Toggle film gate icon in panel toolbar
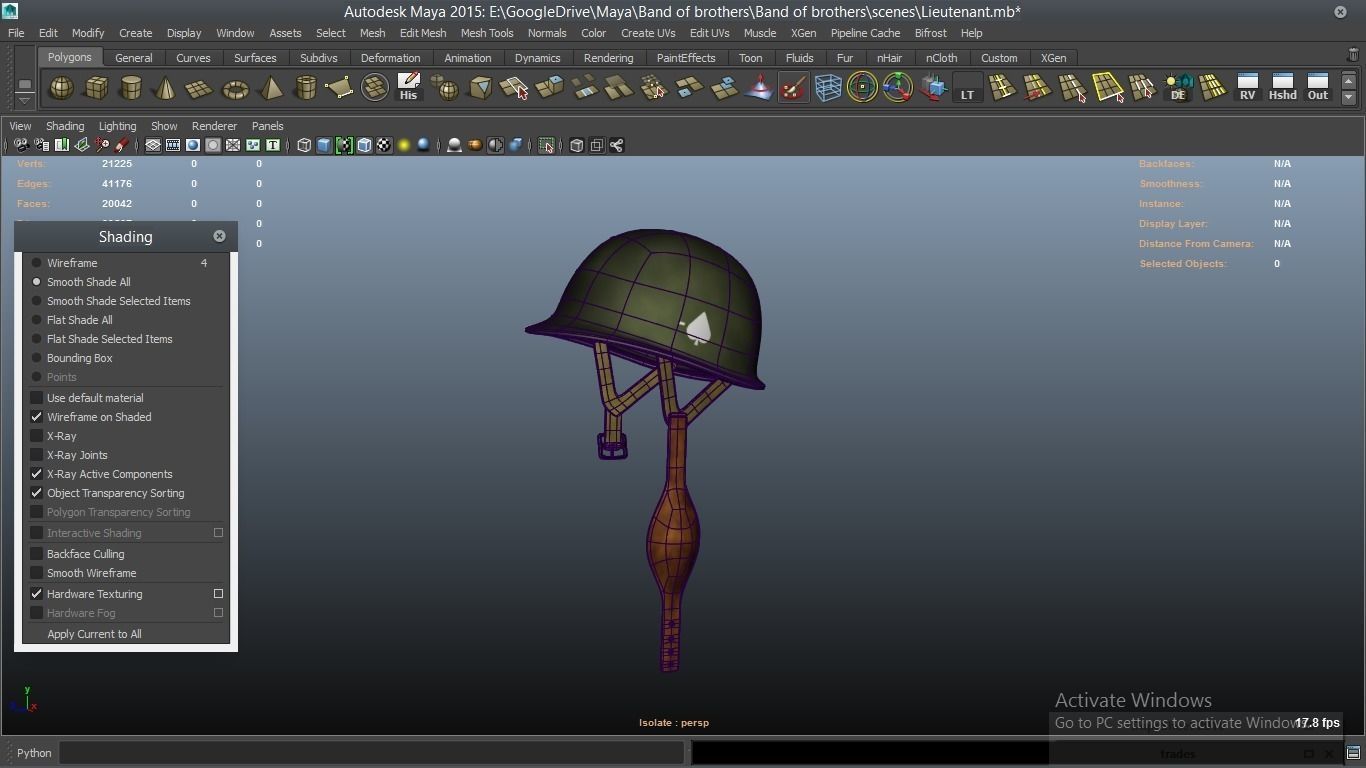Image resolution: width=1366 pixels, height=768 pixels. (x=173, y=146)
